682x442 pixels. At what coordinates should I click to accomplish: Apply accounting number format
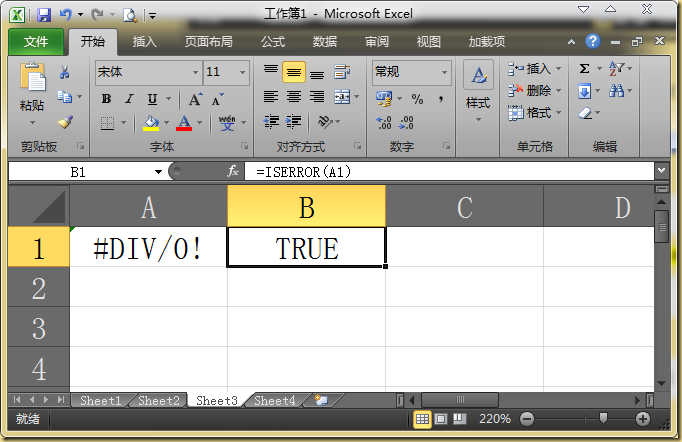(384, 99)
